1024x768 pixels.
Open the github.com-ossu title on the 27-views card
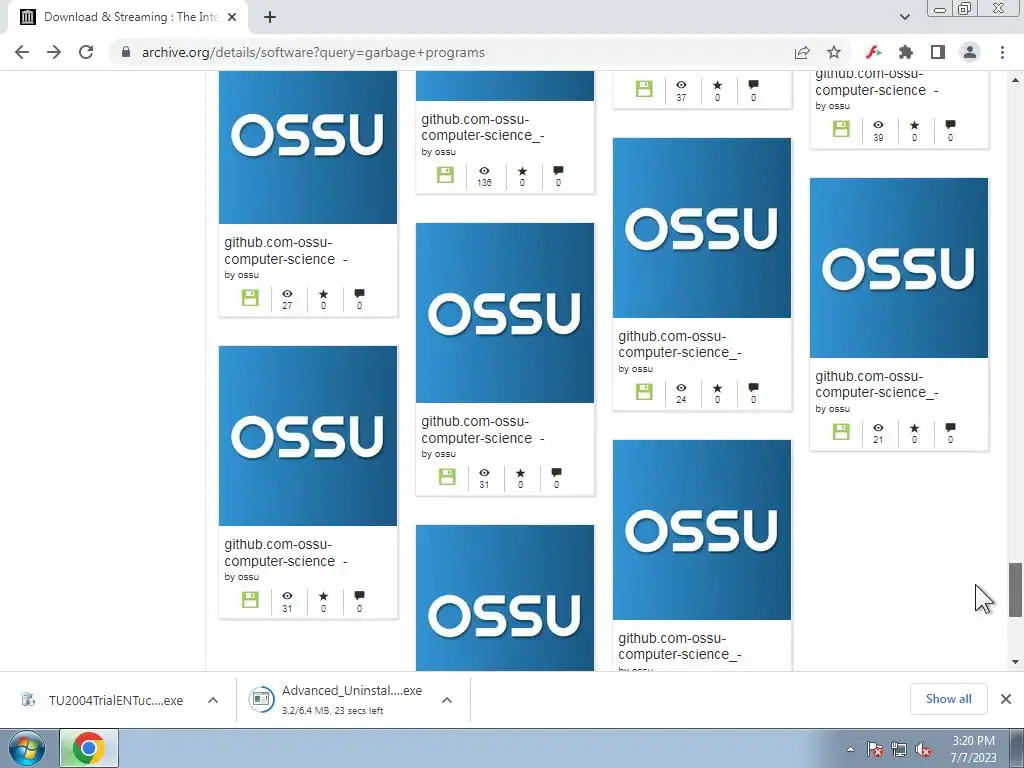tap(285, 251)
